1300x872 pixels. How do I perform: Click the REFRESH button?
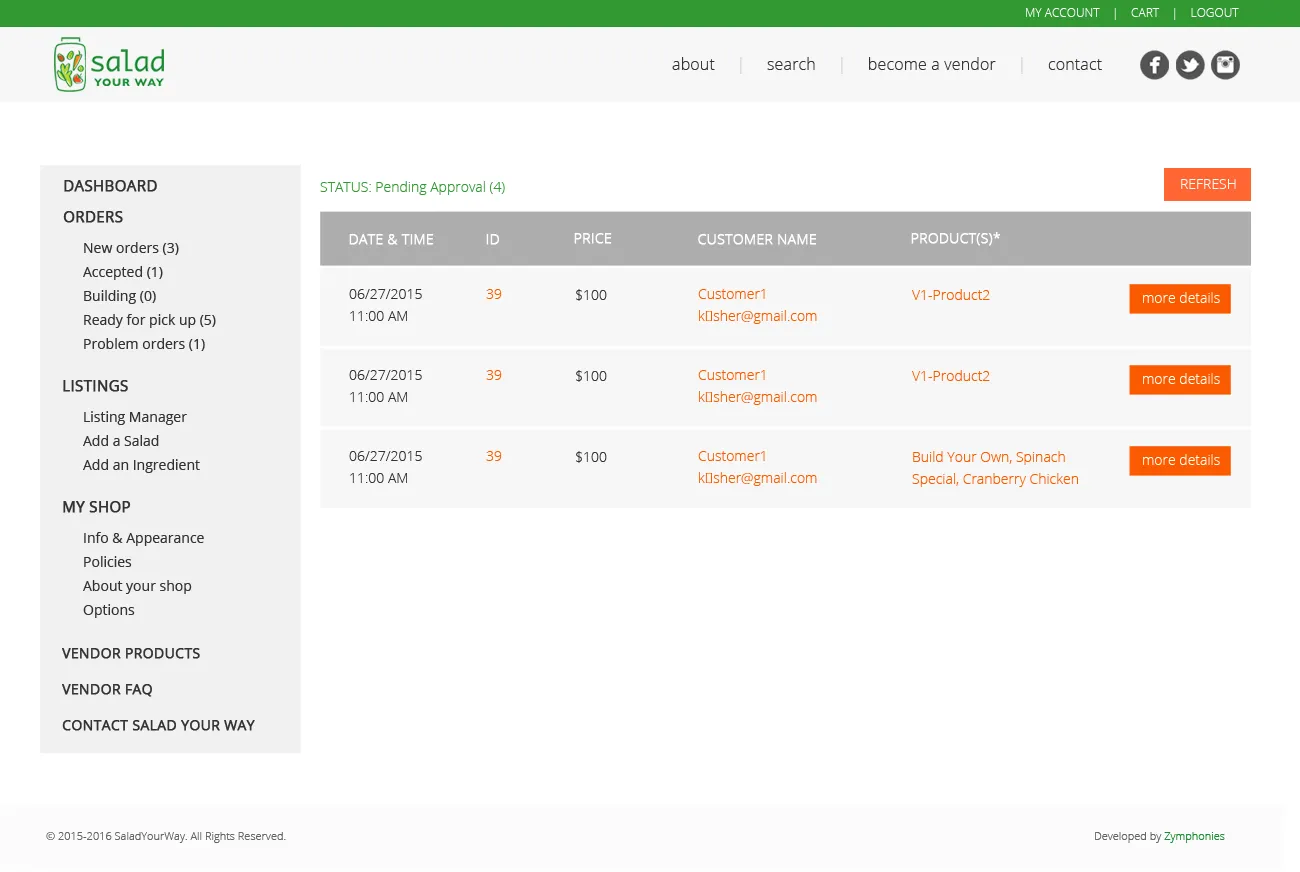[x=1207, y=184]
